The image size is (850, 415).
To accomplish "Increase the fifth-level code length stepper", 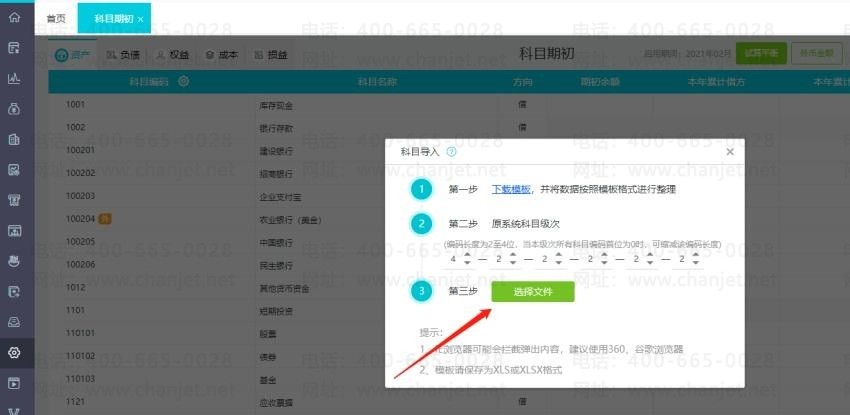I will point(649,255).
